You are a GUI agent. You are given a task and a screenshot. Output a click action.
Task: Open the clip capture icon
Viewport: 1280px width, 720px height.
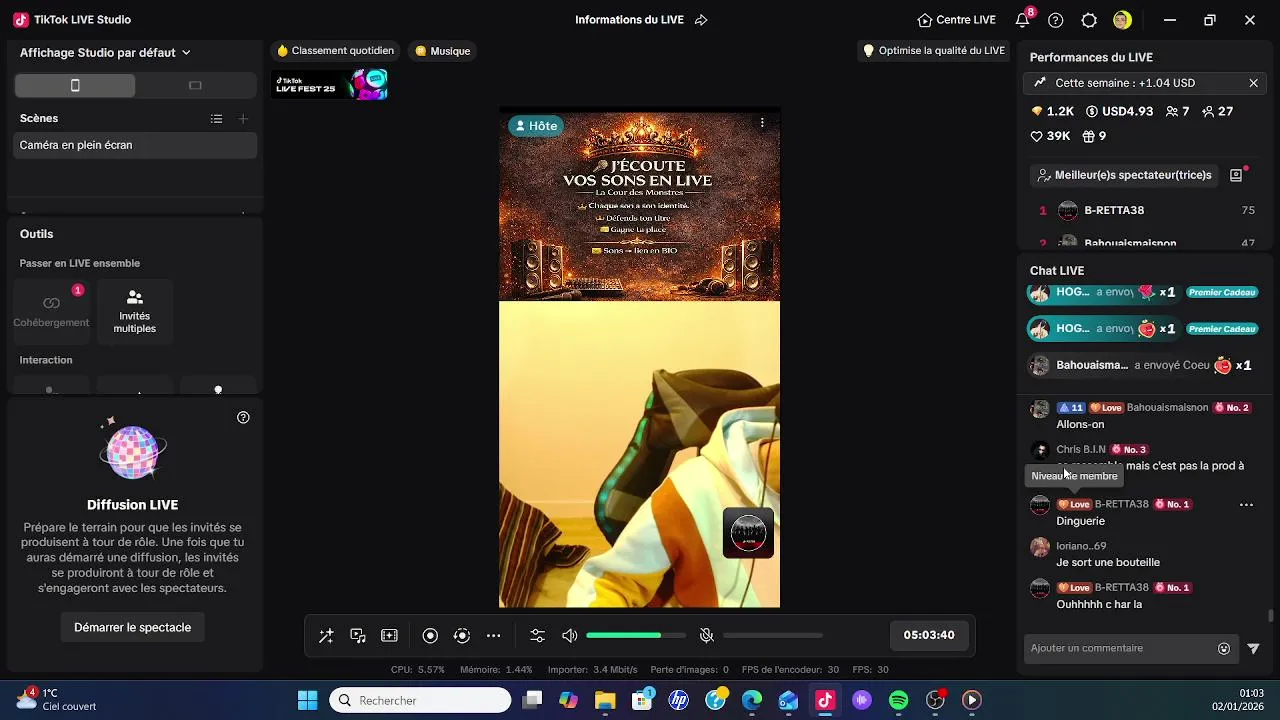[x=390, y=636]
